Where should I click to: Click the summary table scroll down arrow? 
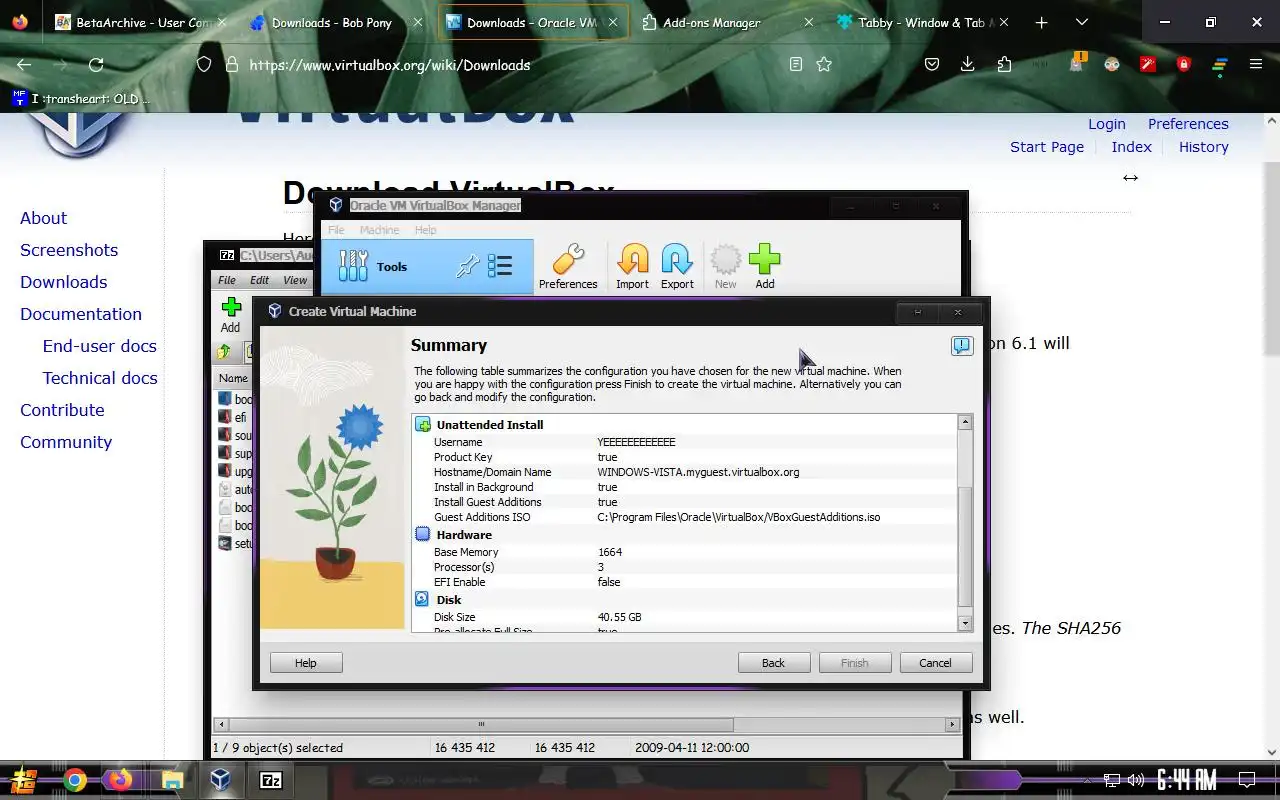[965, 623]
